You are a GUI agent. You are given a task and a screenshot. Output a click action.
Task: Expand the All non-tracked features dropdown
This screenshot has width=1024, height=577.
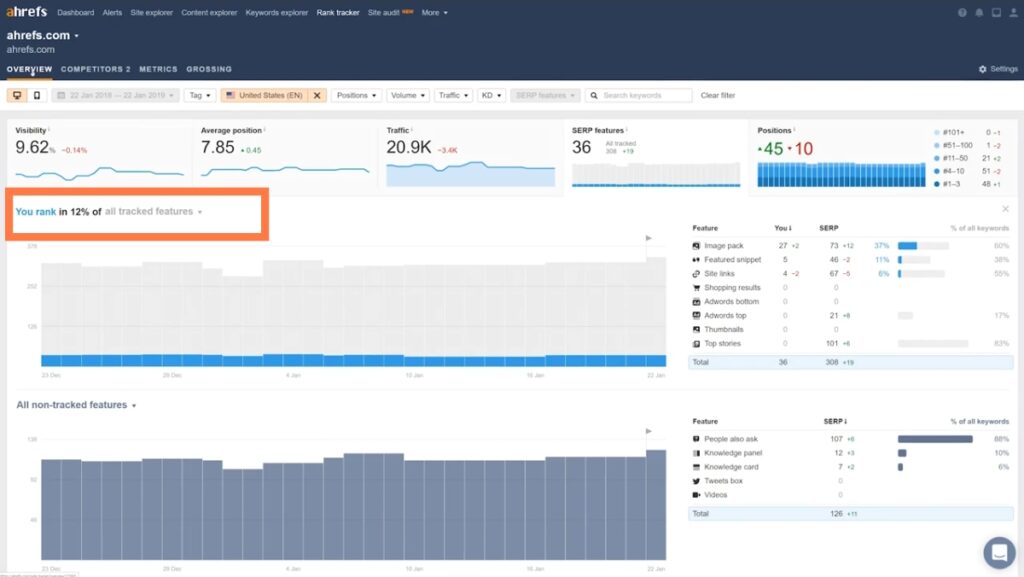(76, 405)
